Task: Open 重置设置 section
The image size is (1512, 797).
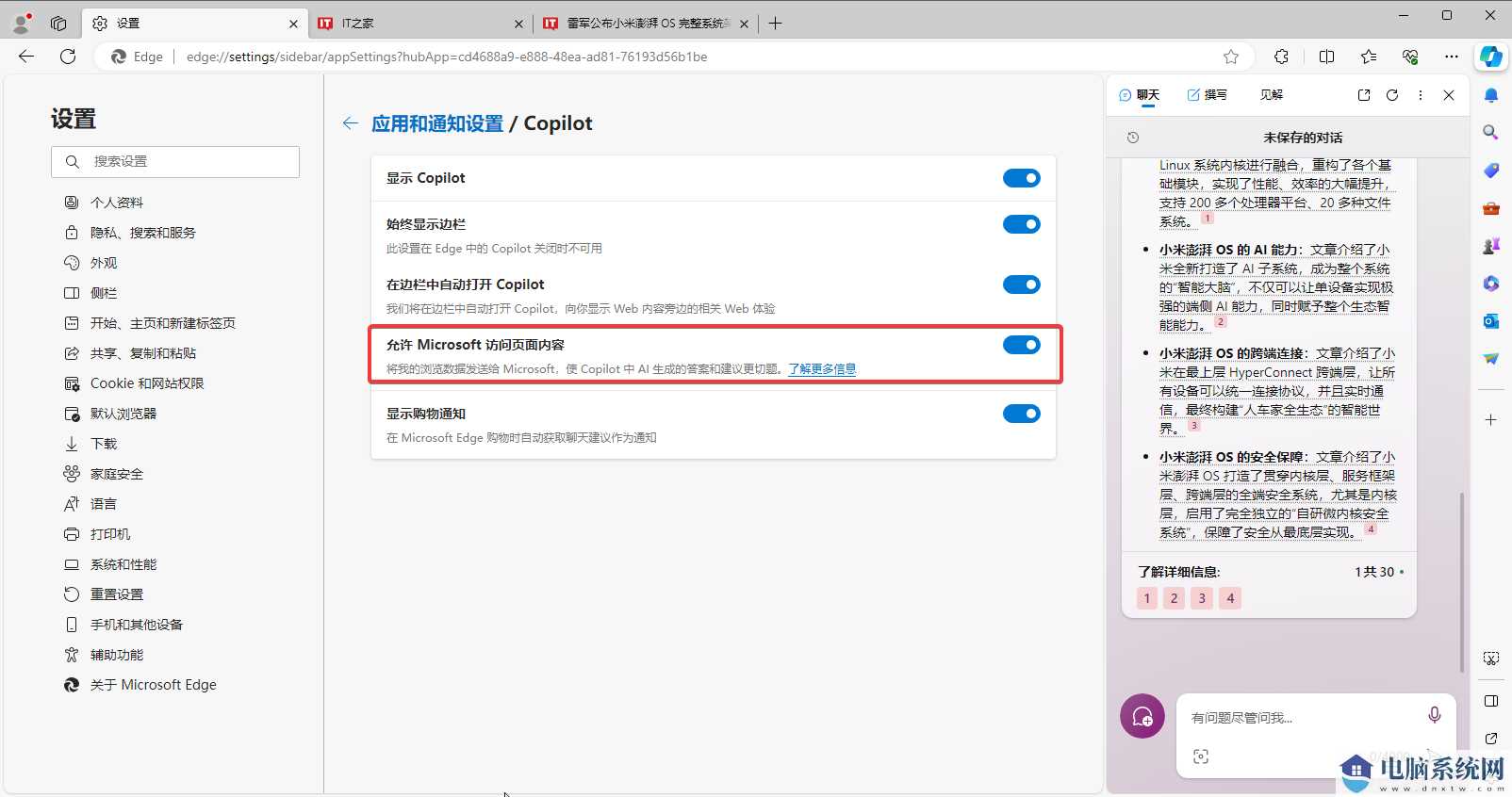Action: (x=117, y=594)
